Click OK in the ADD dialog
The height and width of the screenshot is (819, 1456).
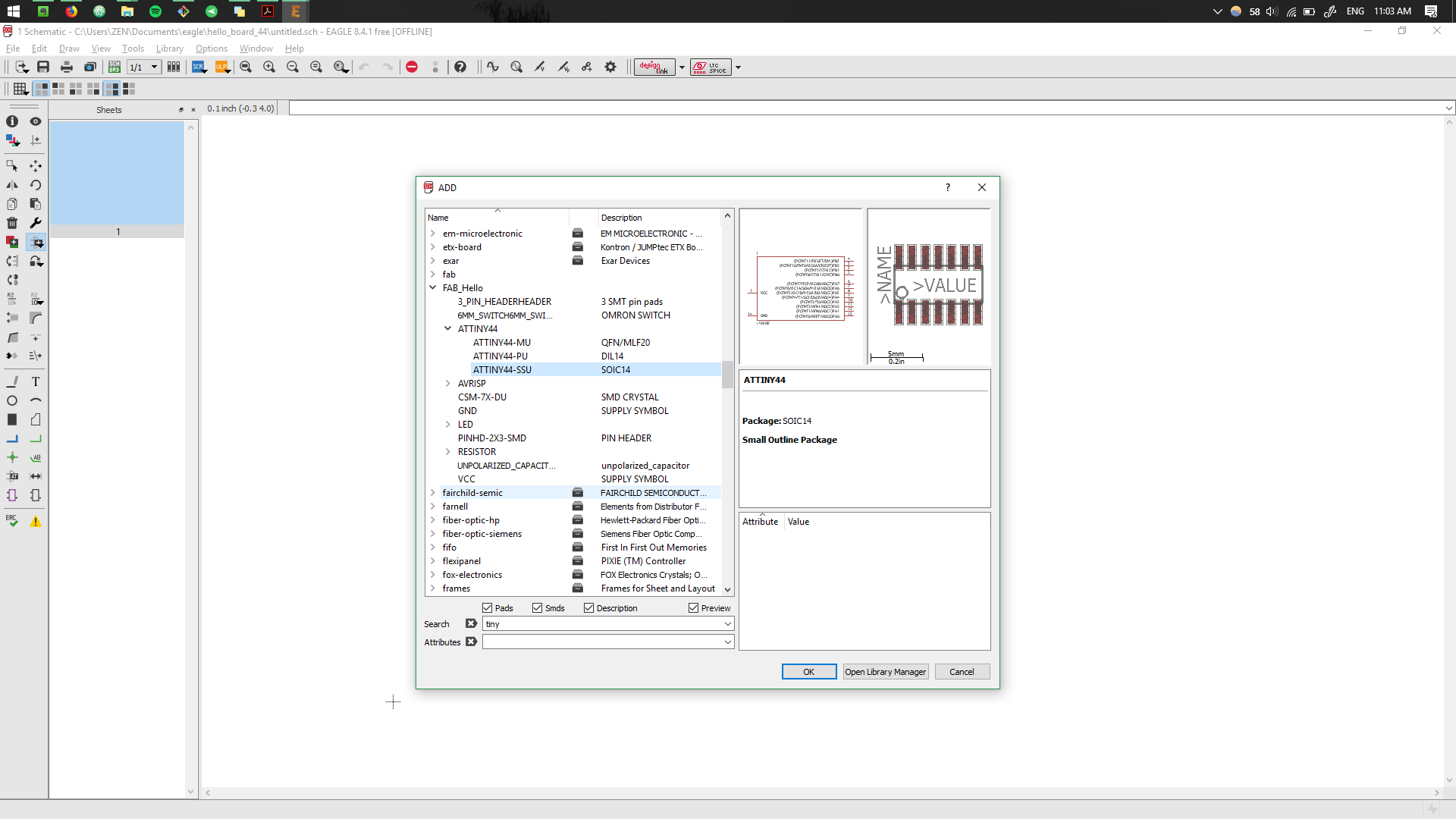(809, 672)
